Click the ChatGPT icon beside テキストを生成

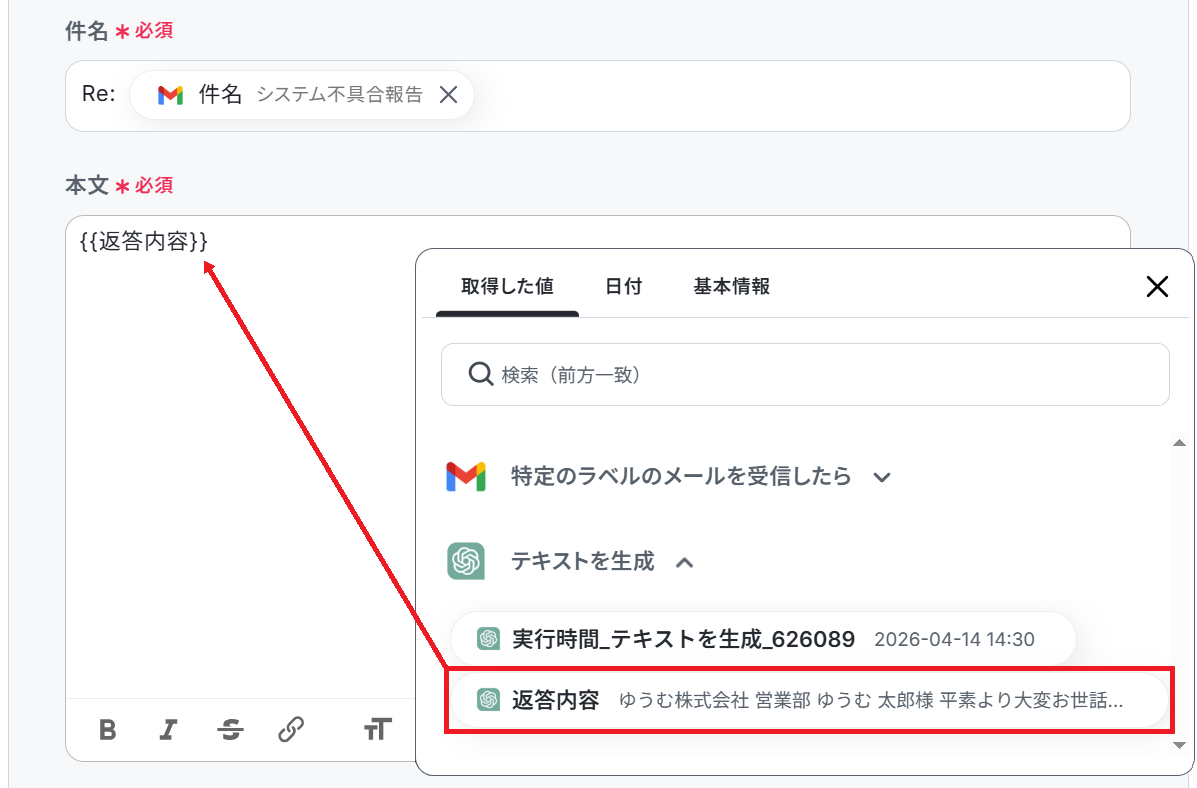point(466,561)
